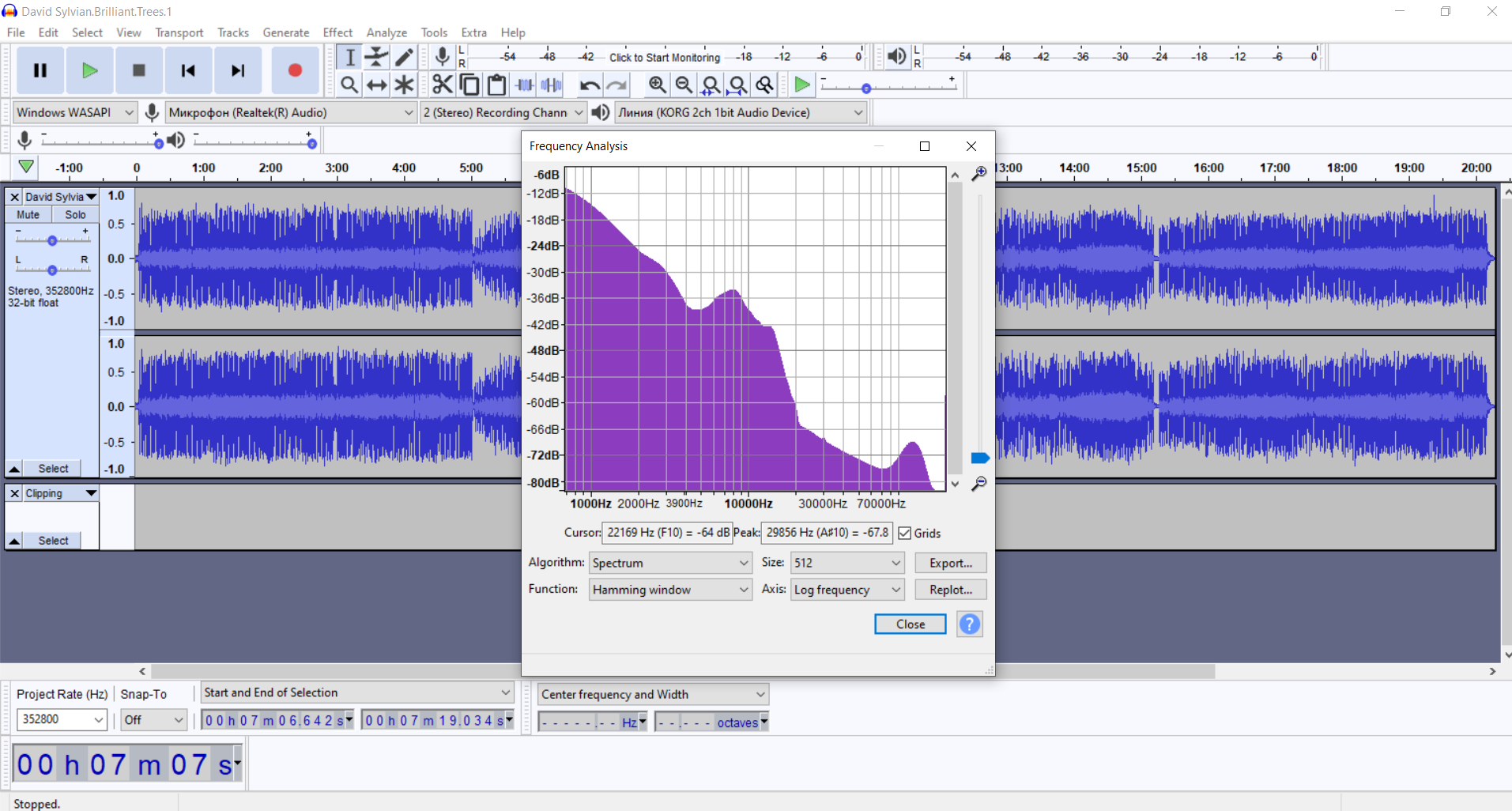This screenshot has width=1512, height=811.
Task: Choose the Zoom magnifier tool
Action: (349, 85)
